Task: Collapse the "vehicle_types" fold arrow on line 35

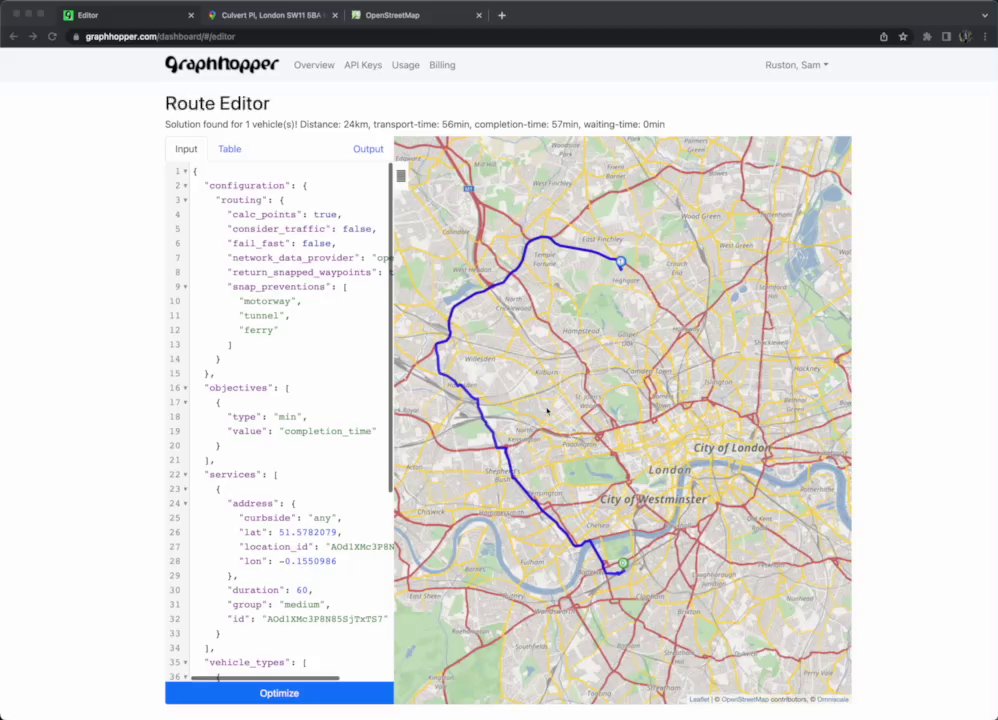Action: 186,663
